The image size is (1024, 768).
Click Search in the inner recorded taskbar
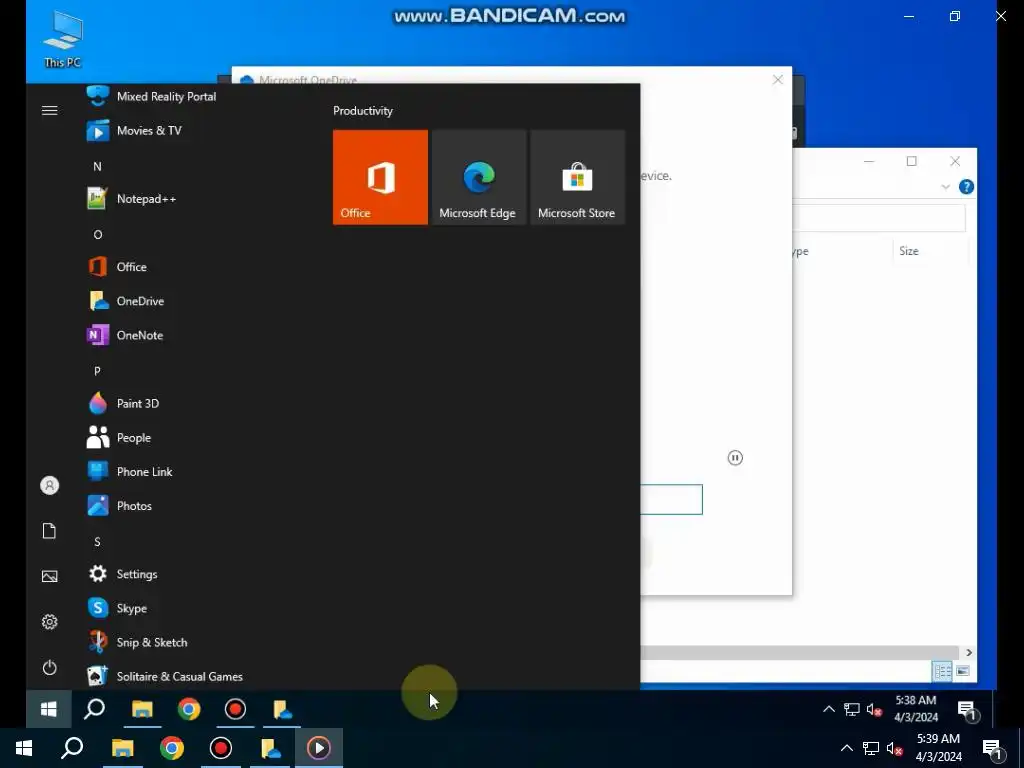pyautogui.click(x=95, y=709)
